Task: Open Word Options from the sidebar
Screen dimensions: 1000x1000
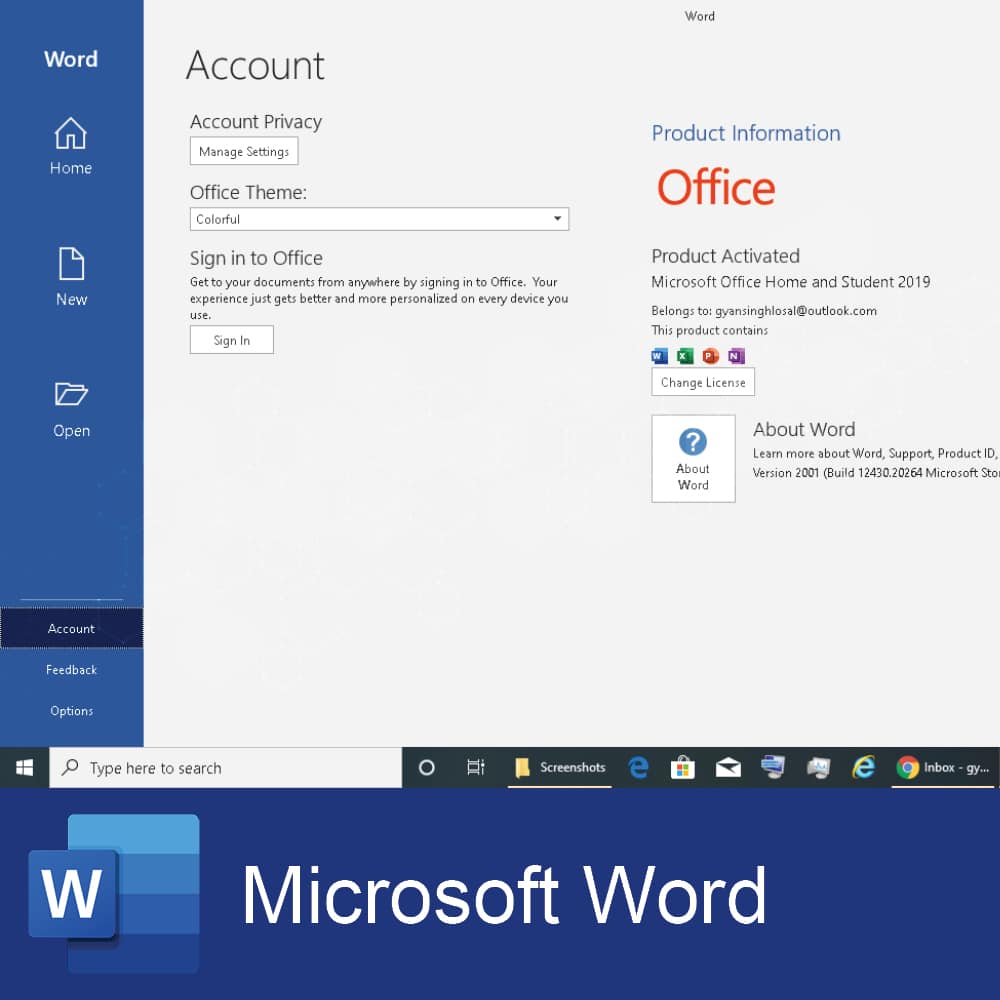Action: pyautogui.click(x=71, y=710)
